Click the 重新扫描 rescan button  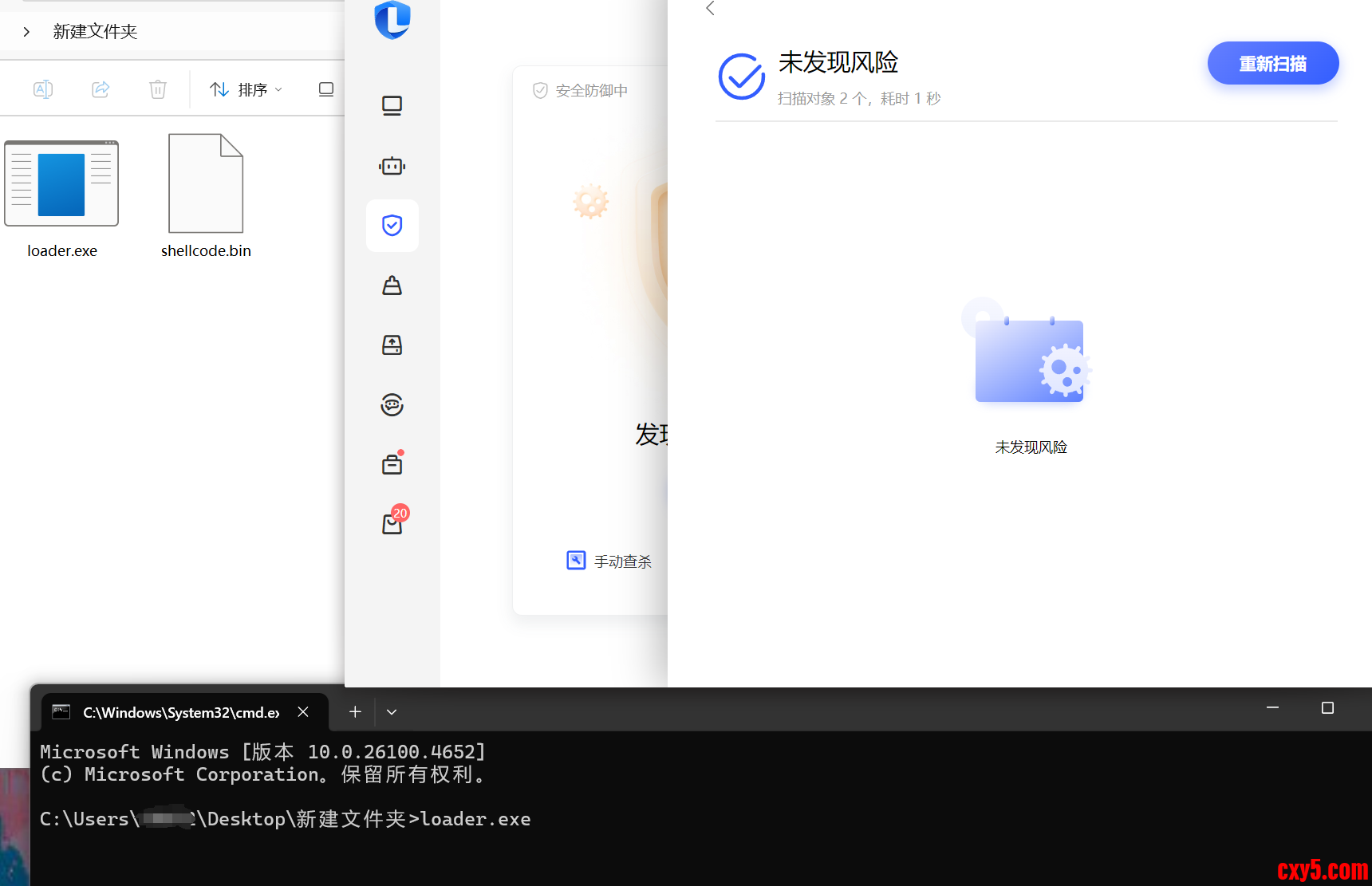(1272, 63)
